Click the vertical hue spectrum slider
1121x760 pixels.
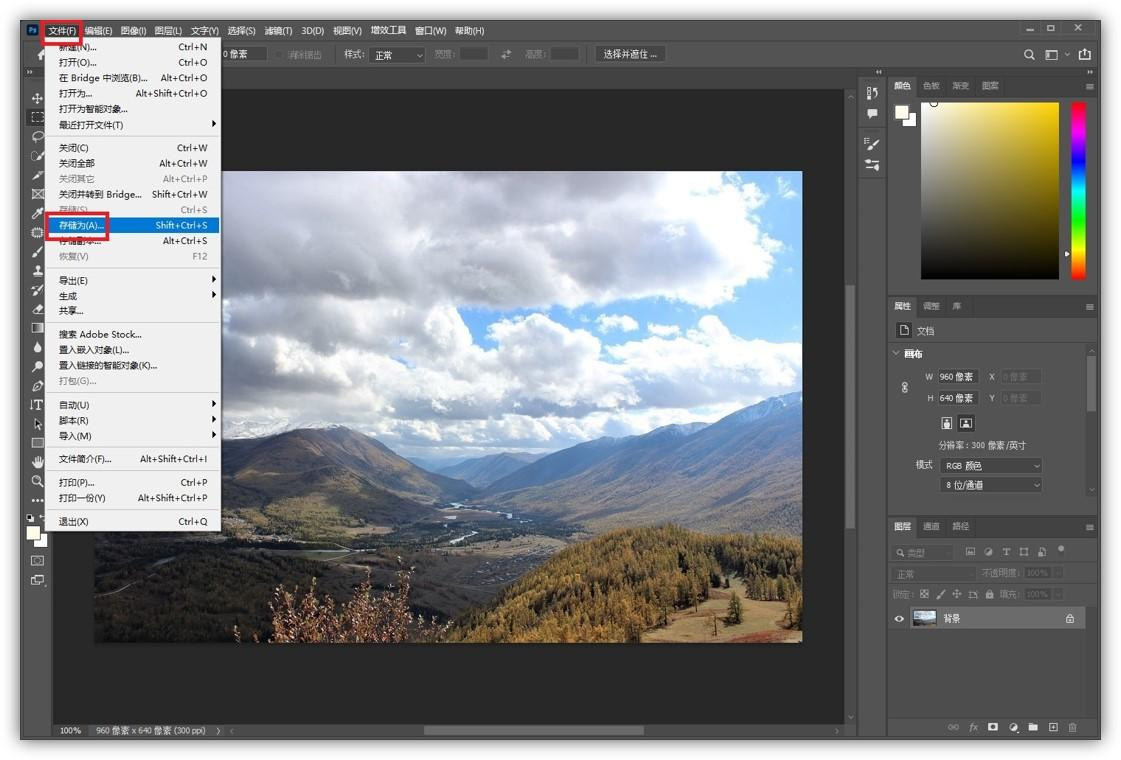click(x=1078, y=190)
